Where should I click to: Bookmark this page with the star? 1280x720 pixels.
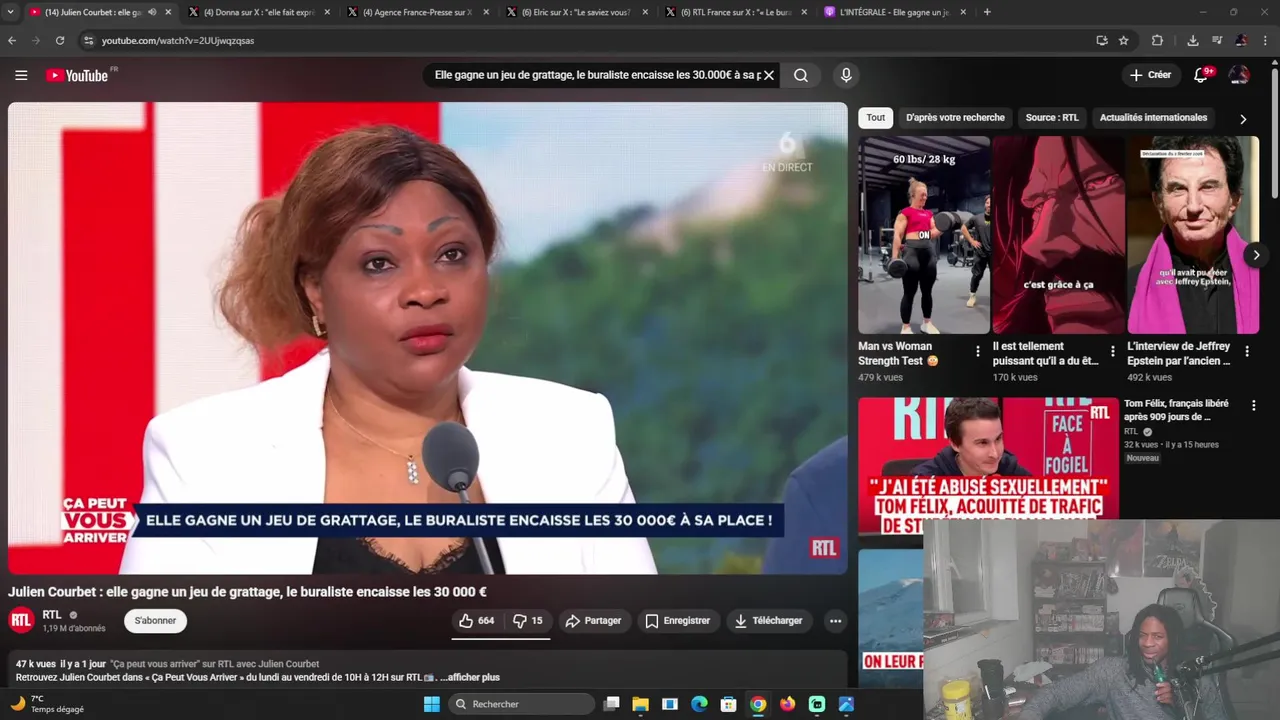[x=1124, y=41]
